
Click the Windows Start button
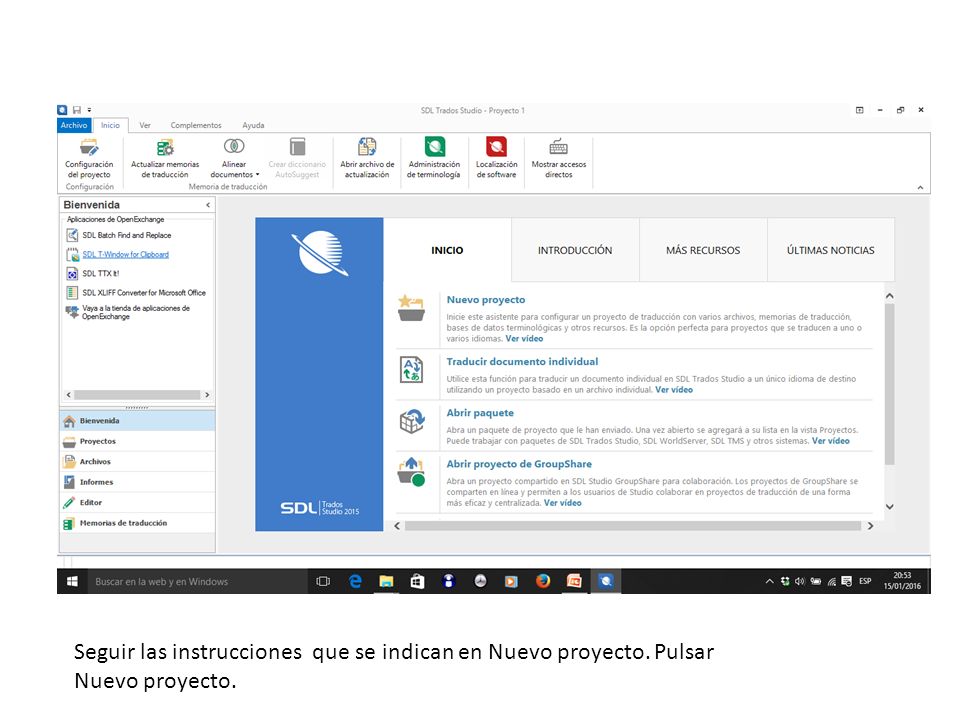tap(72, 581)
